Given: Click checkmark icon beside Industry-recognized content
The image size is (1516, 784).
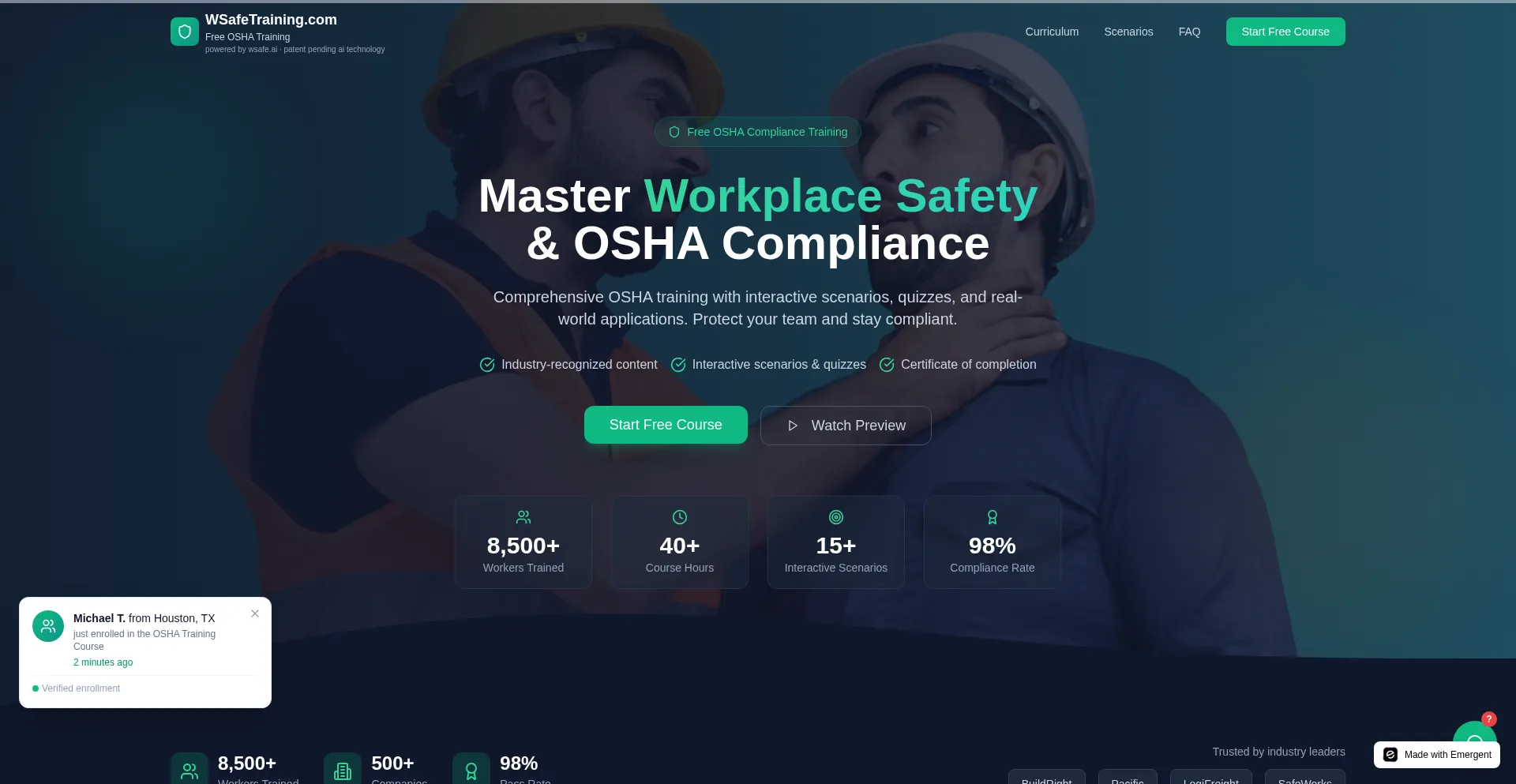Looking at the screenshot, I should 487,365.
